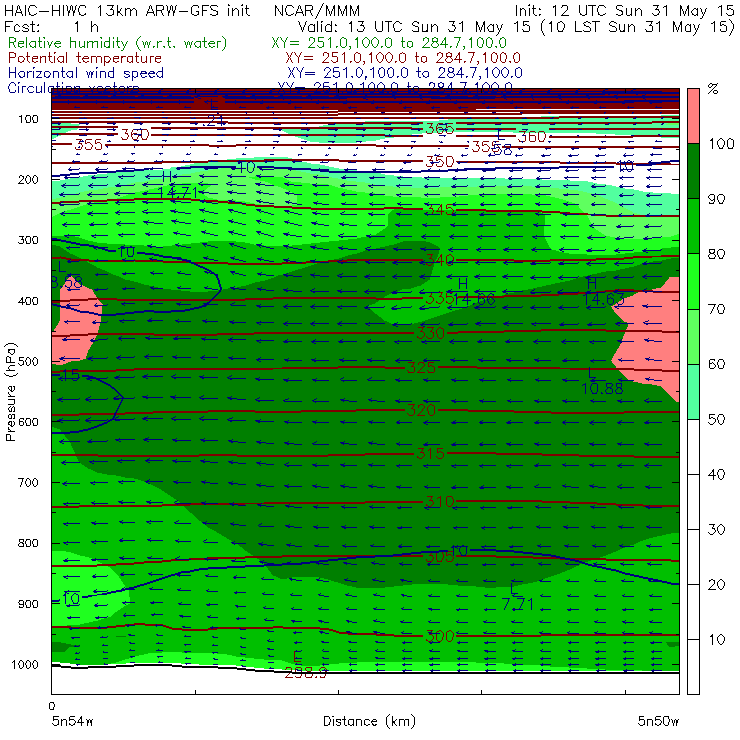Click 'Relative humidity (w.r.t. water)' legend entry
This screenshot has height=740, width=740.
(118, 43)
